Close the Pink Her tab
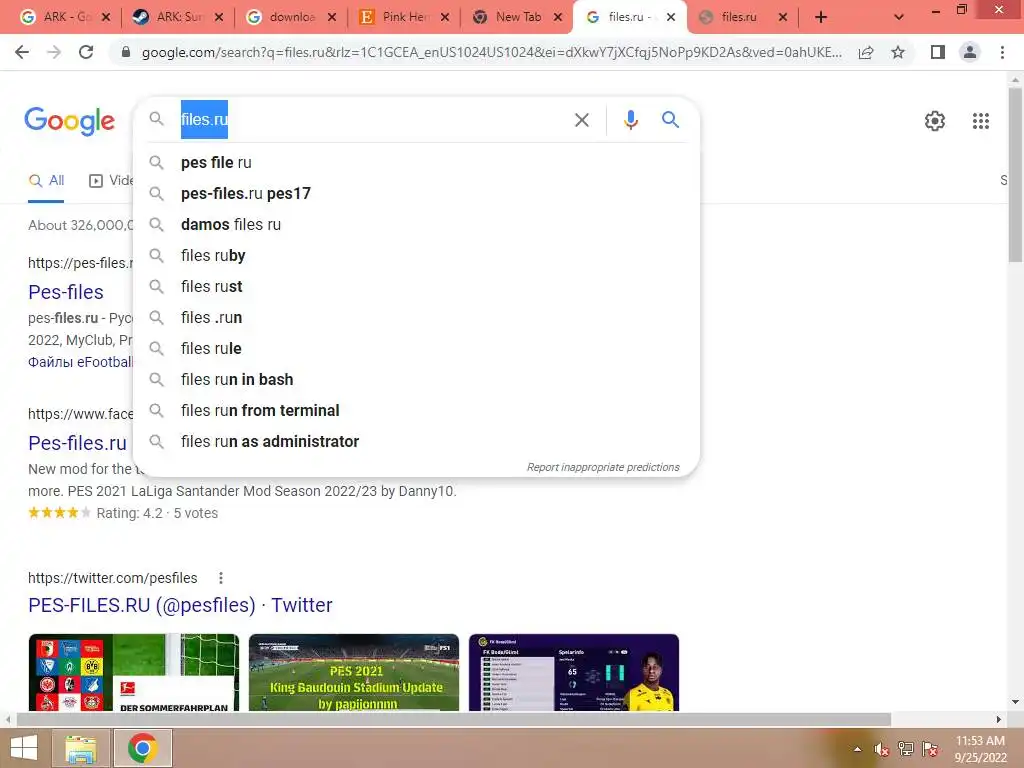The width and height of the screenshot is (1024, 768). click(x=445, y=18)
